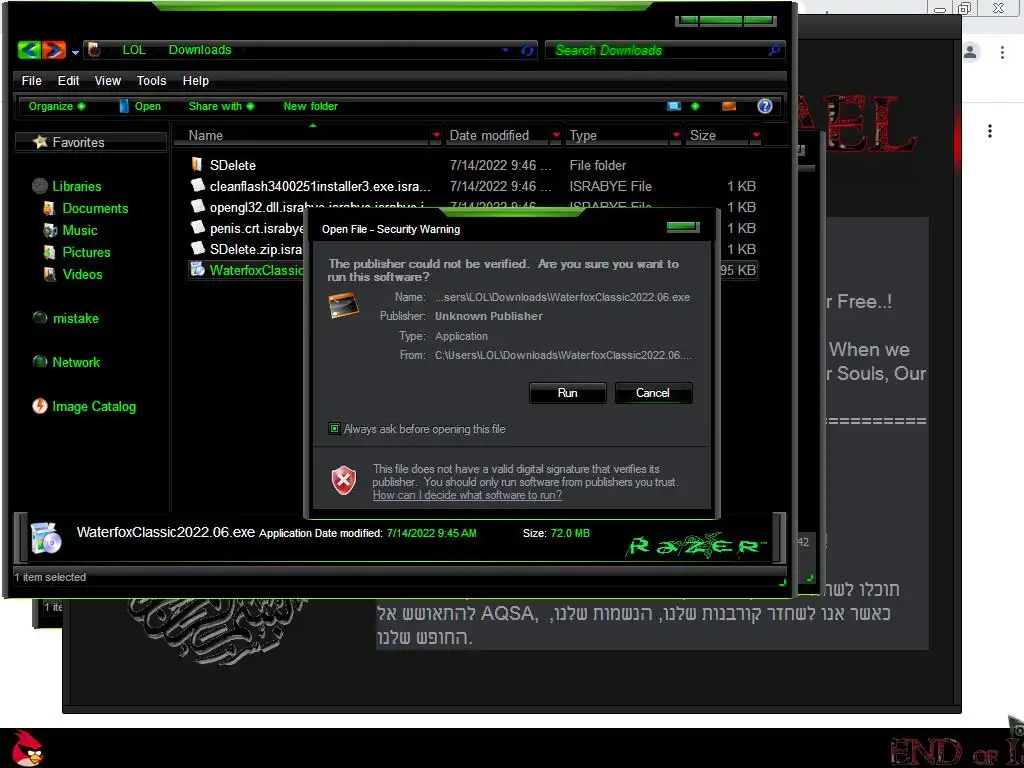This screenshot has height=768, width=1024.
Task: Expand the Organize dropdown
Action: 56,106
